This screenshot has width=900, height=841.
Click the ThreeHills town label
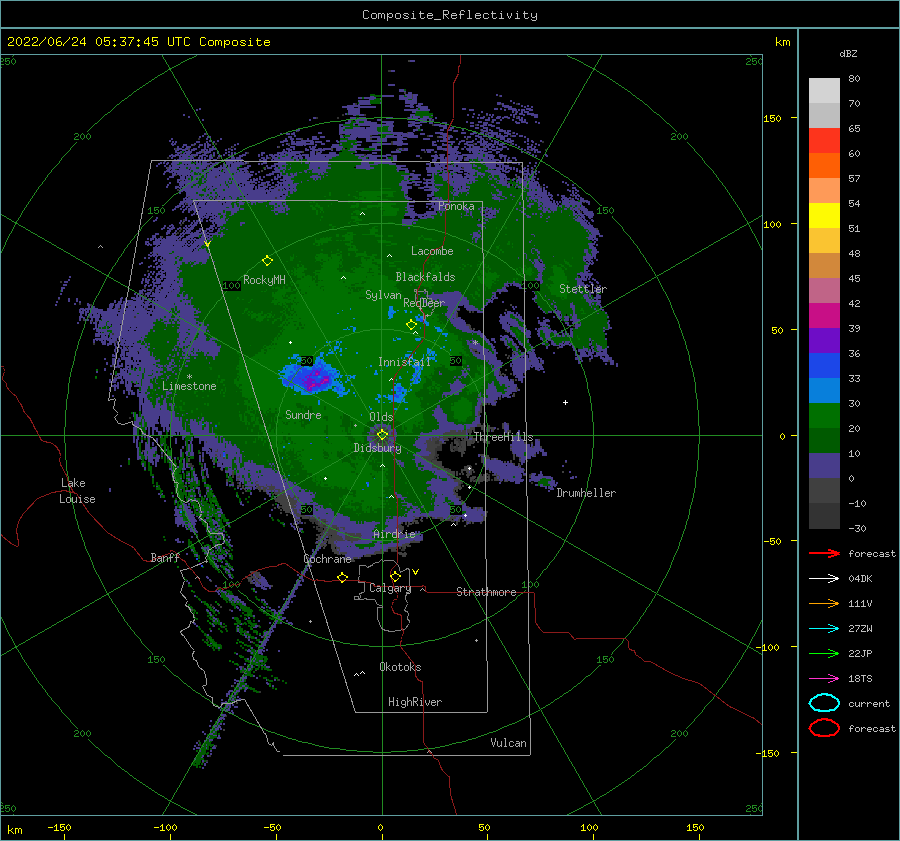tap(503, 437)
